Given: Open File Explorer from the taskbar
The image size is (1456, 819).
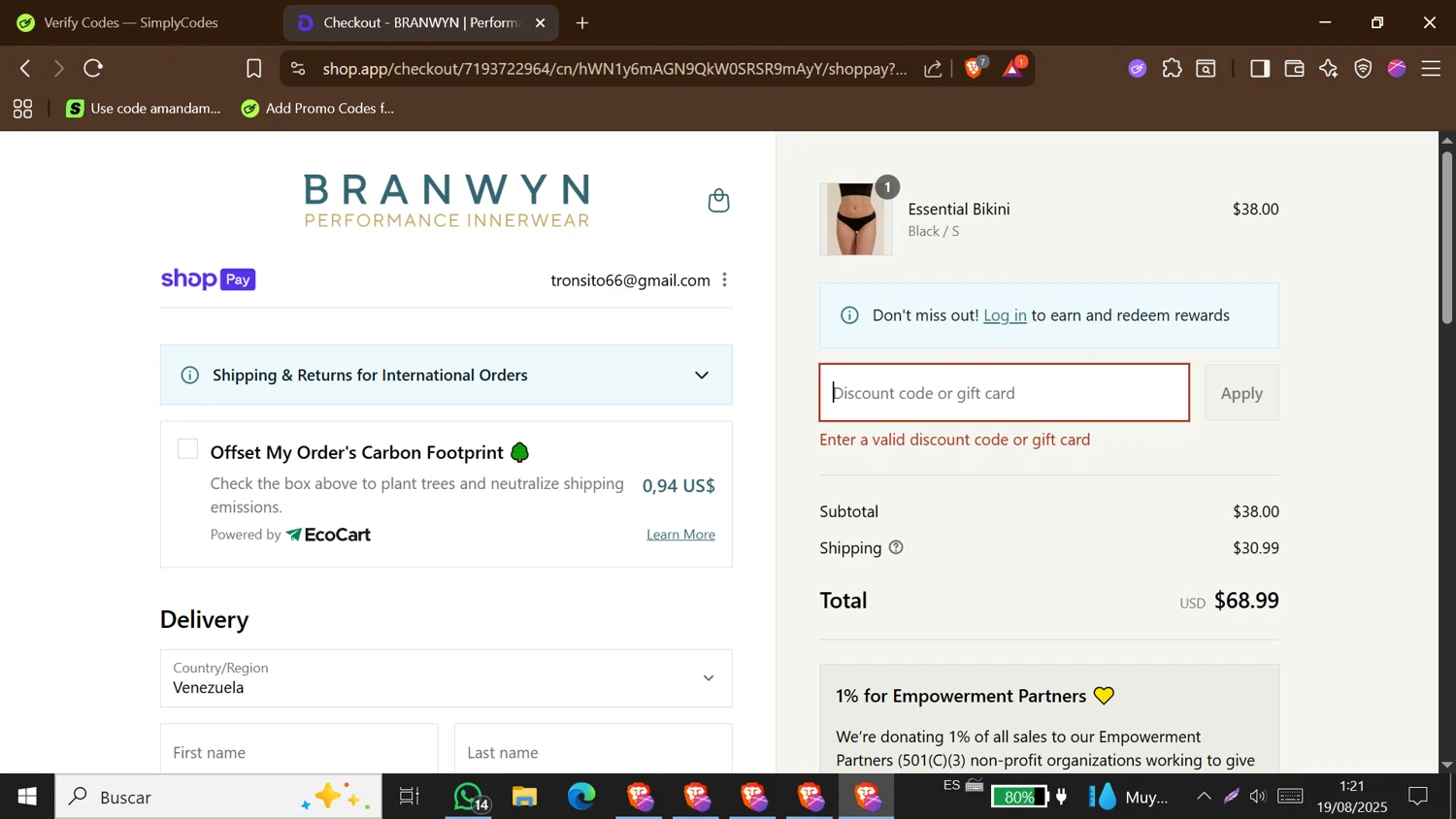Looking at the screenshot, I should tap(525, 797).
